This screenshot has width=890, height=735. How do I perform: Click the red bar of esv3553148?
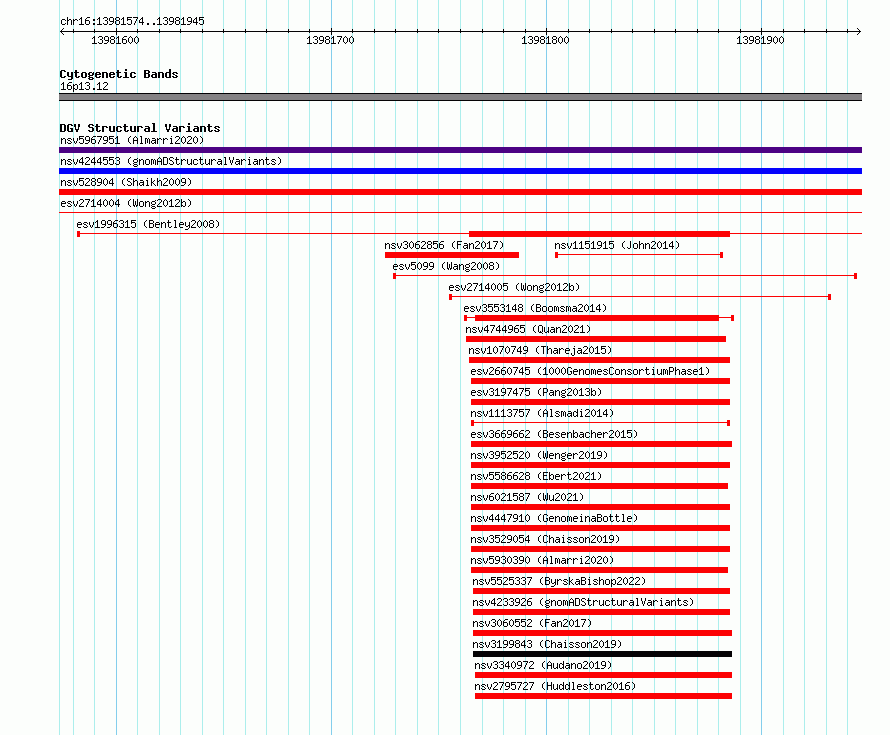[597, 318]
